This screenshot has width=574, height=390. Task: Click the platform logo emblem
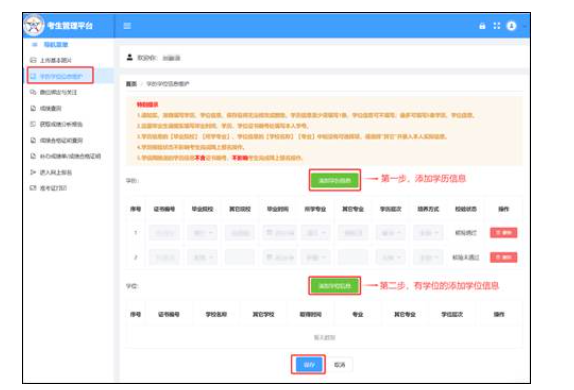34,25
